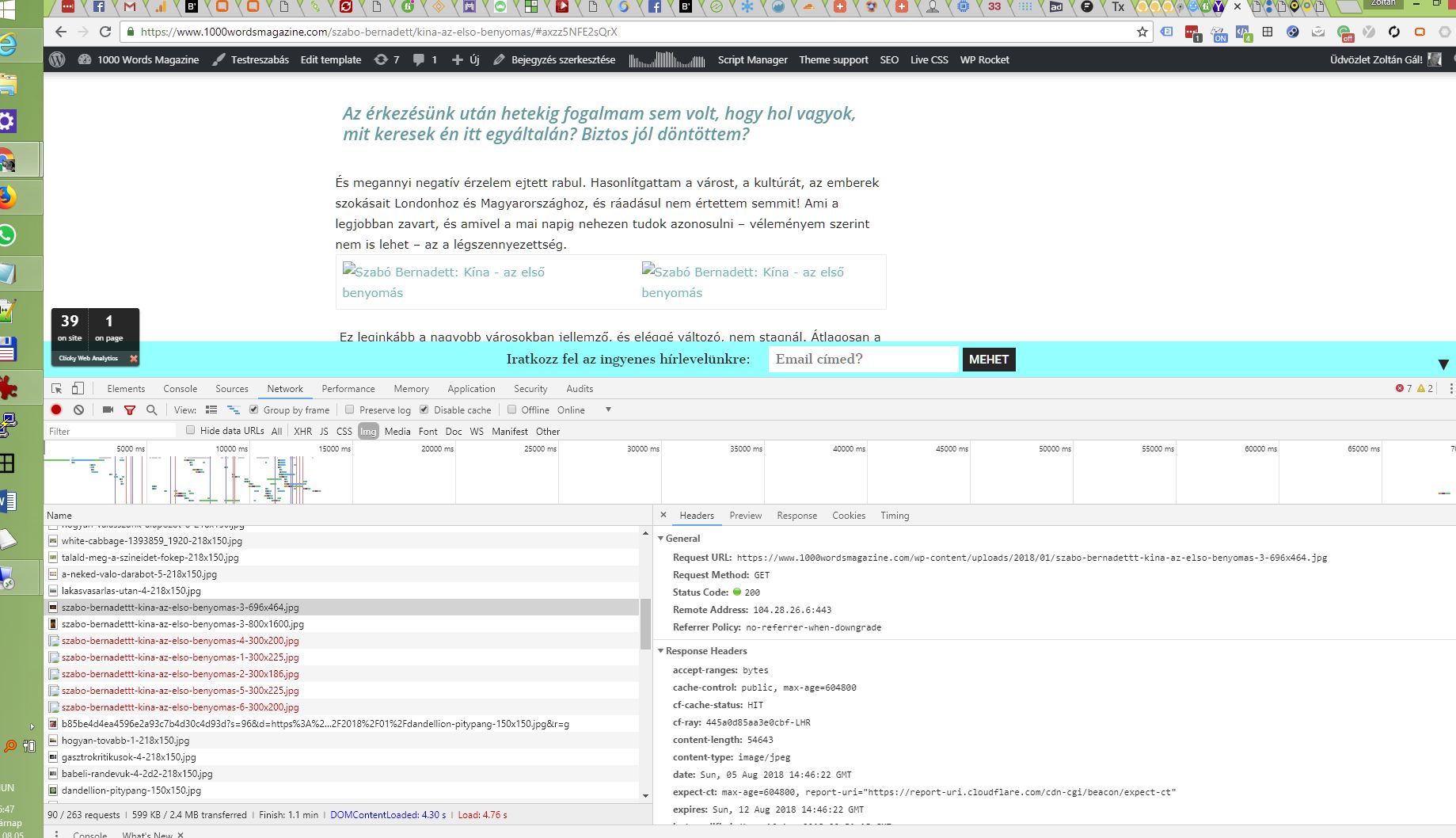The image size is (1456, 838).
Task: Reload the current page
Action: (x=105, y=32)
